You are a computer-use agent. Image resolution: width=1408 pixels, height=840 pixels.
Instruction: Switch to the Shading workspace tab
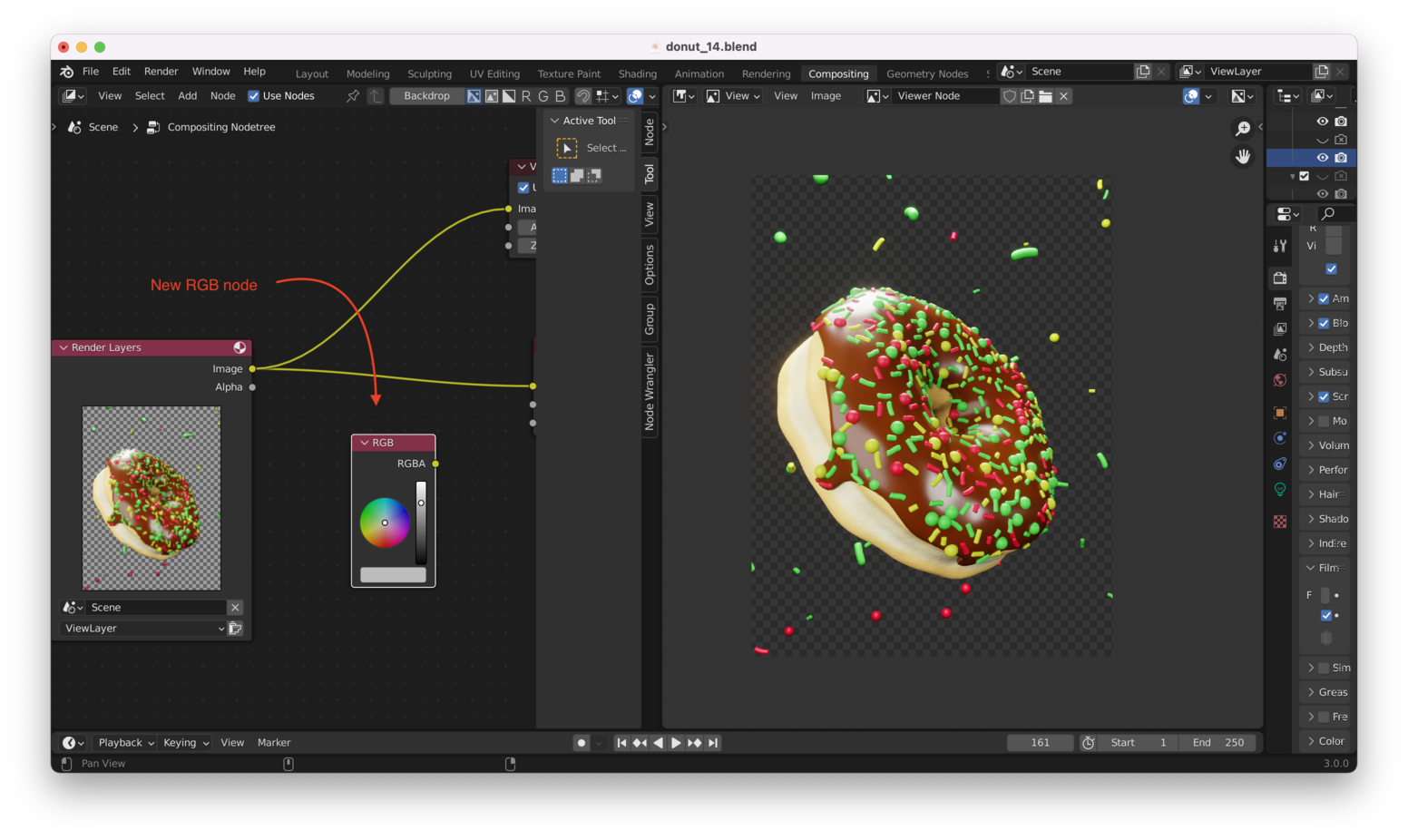point(637,74)
